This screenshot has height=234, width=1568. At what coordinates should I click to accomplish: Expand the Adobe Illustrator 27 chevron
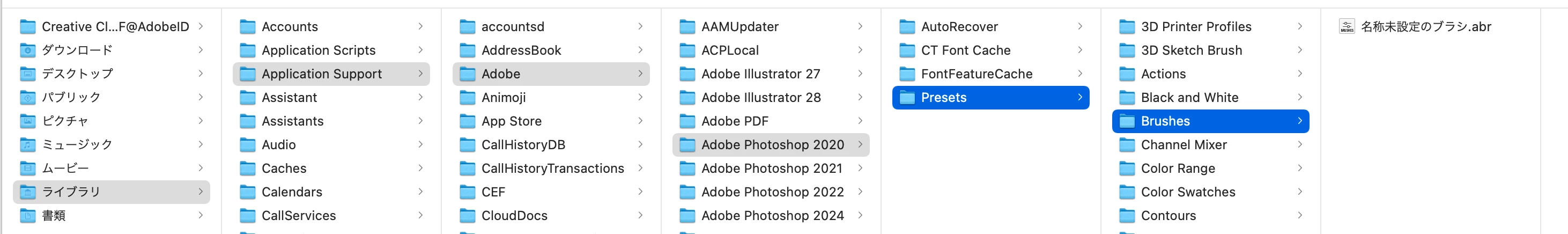pos(860,74)
